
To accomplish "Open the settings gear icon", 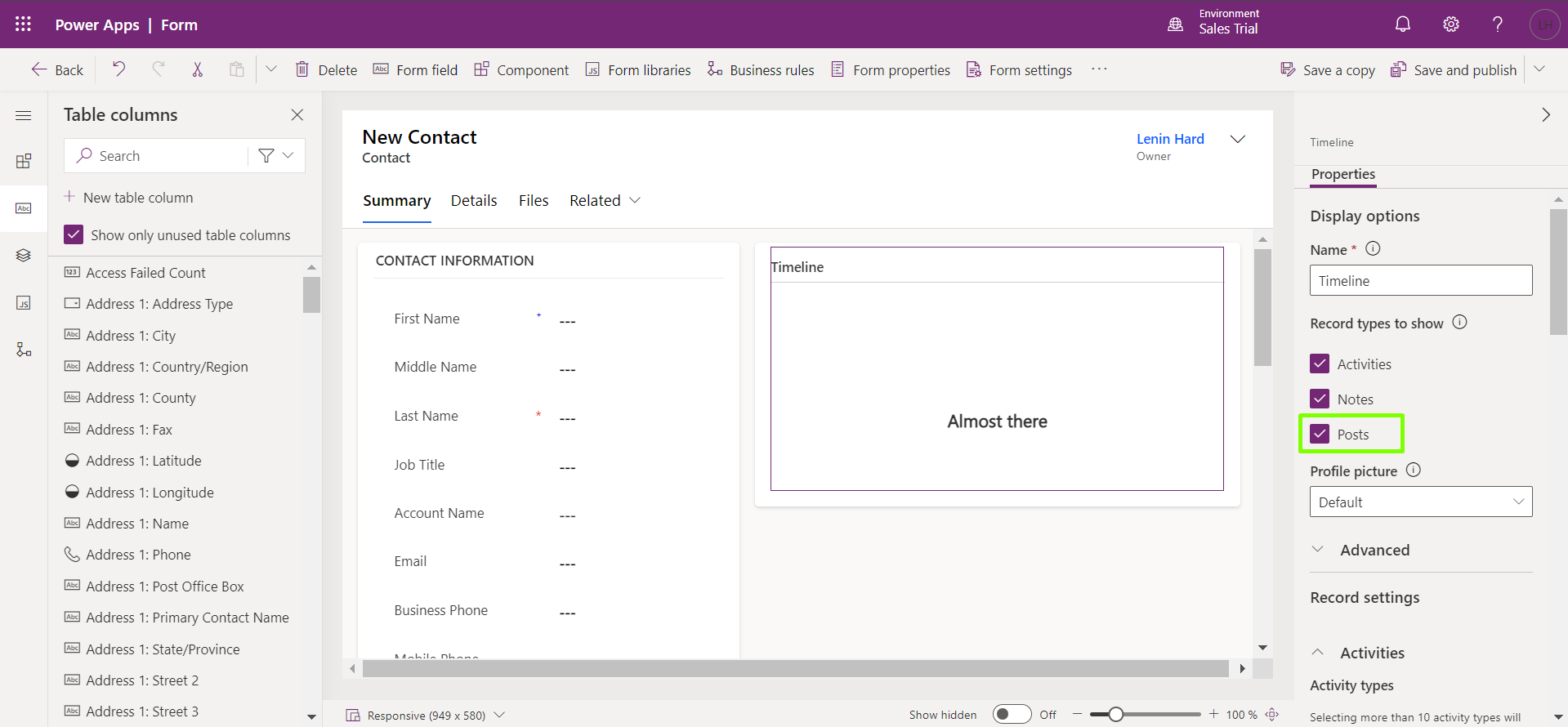I will pos(1450,25).
